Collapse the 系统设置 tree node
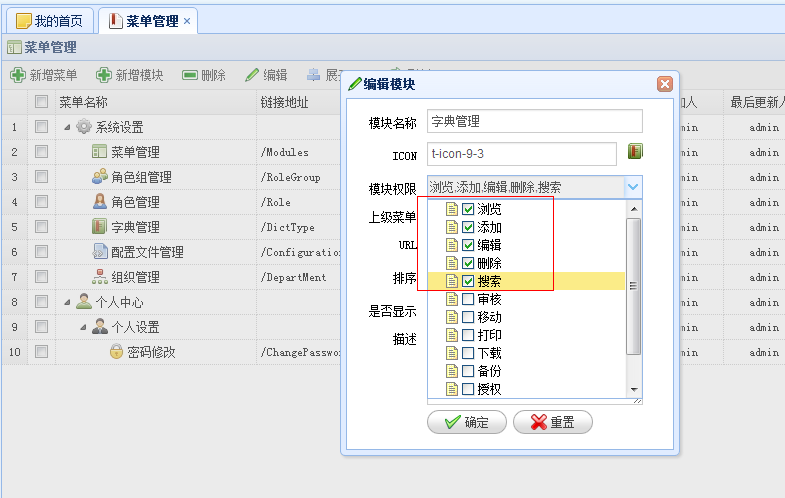Image resolution: width=785 pixels, height=498 pixels. click(67, 127)
